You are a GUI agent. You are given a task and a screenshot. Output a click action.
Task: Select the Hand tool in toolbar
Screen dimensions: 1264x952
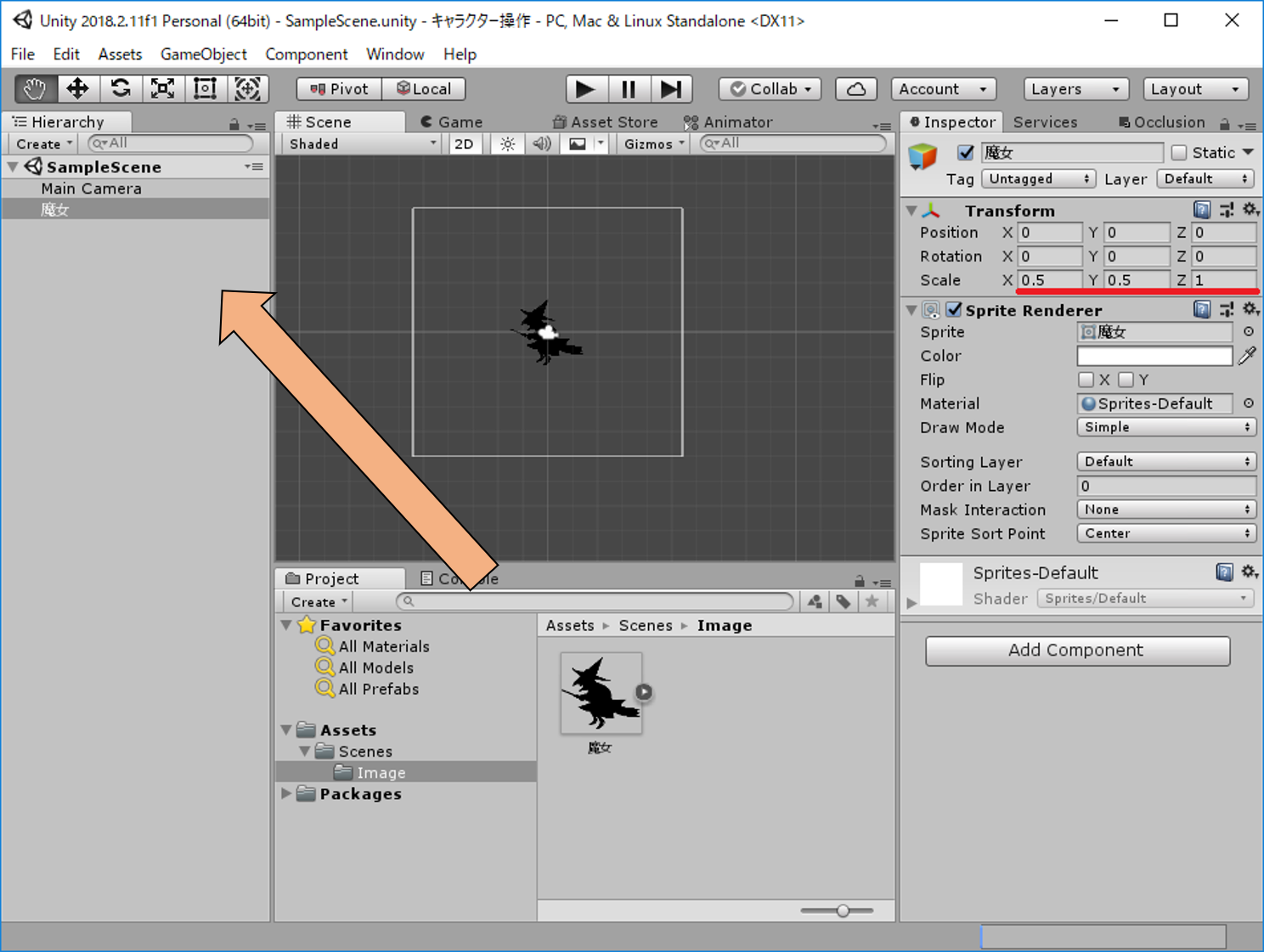pyautogui.click(x=35, y=89)
